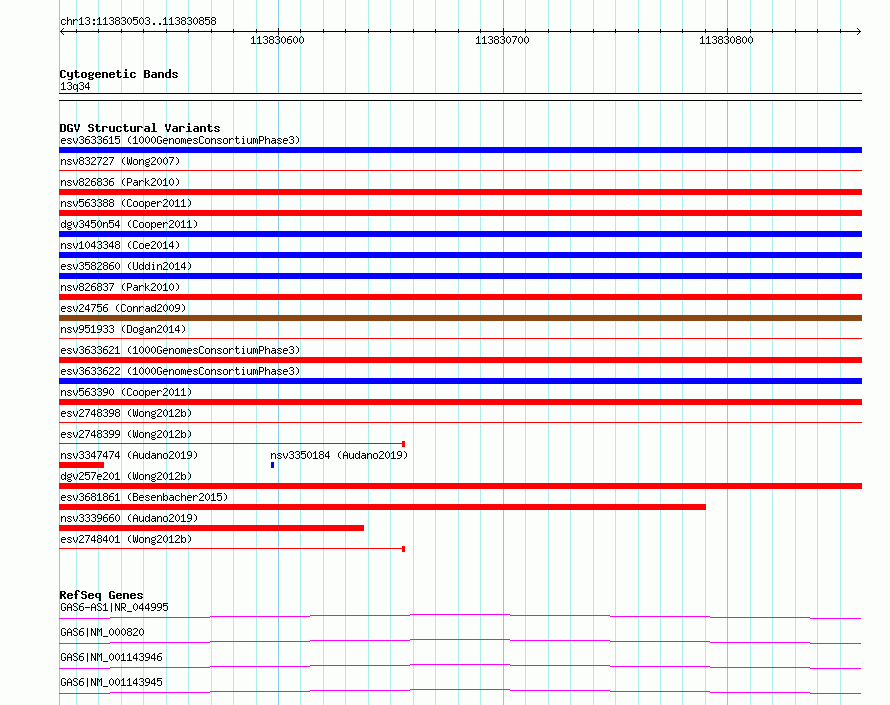Open the nsv563390 (Cooper2011) label

pyautogui.click(x=126, y=392)
